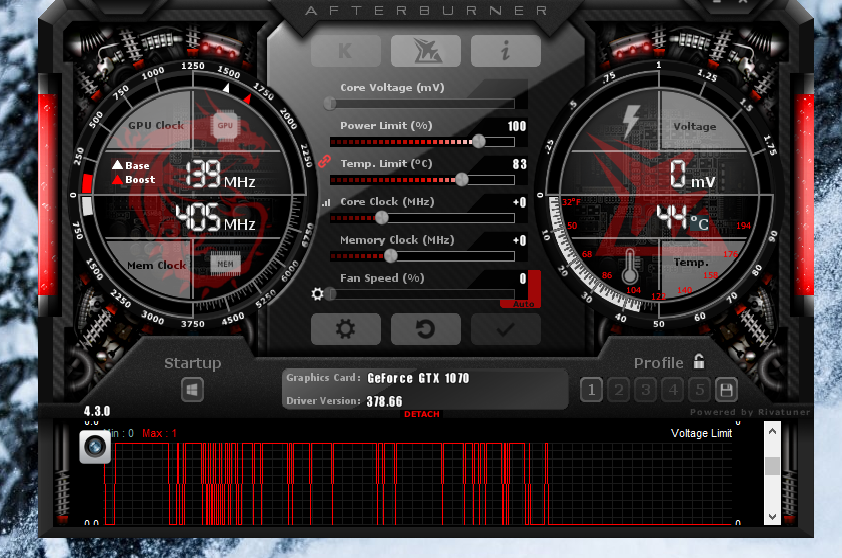This screenshot has height=558, width=842.
Task: Open settings with the gear button
Action: click(x=345, y=329)
